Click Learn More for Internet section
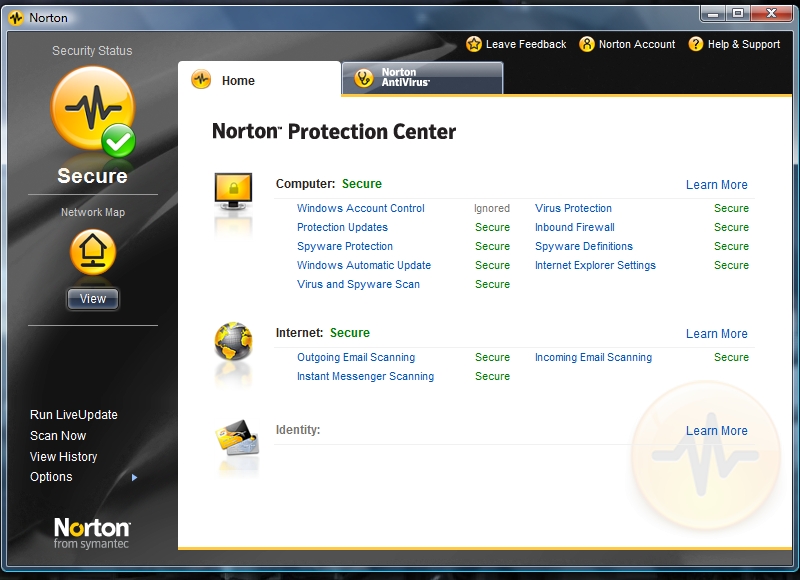This screenshot has width=800, height=580. point(716,334)
